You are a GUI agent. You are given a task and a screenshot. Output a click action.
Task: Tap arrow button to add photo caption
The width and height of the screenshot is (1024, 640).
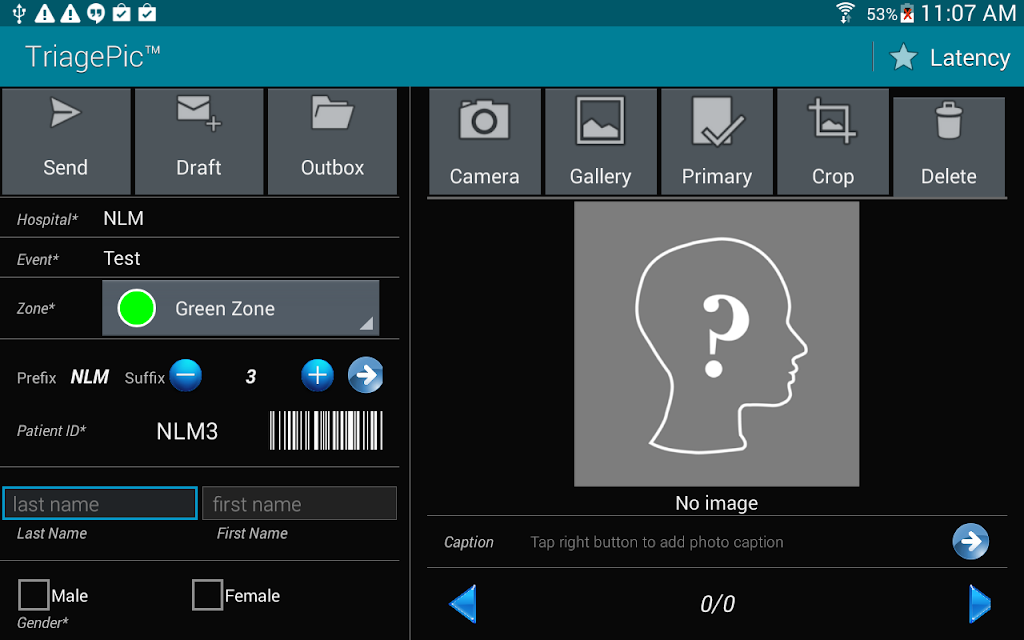coord(970,541)
